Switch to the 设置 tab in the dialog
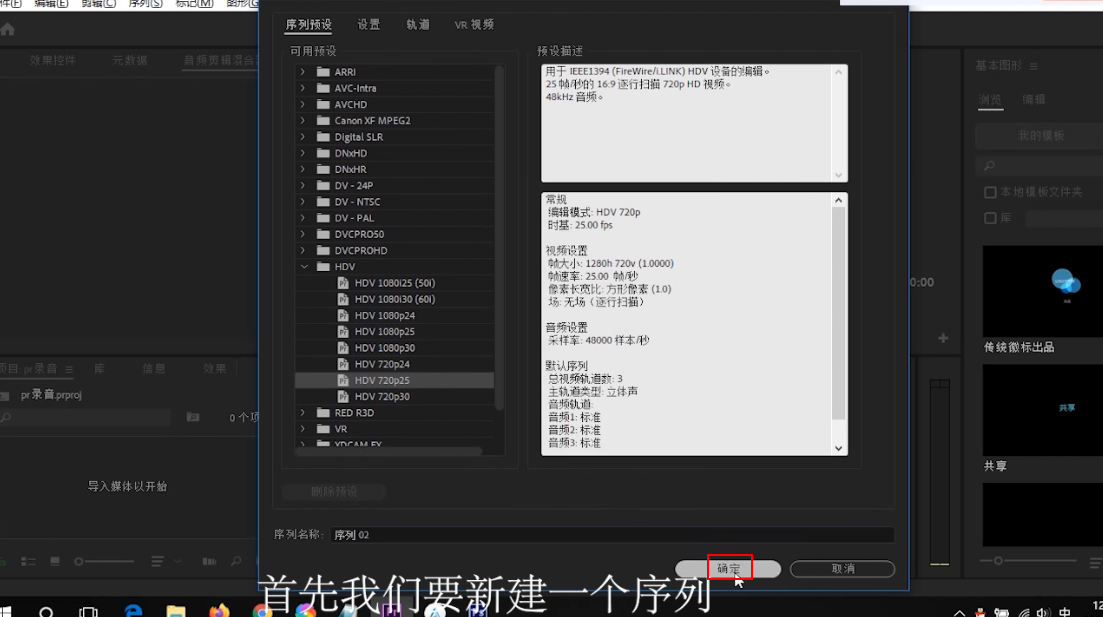1103x617 pixels. (x=369, y=24)
